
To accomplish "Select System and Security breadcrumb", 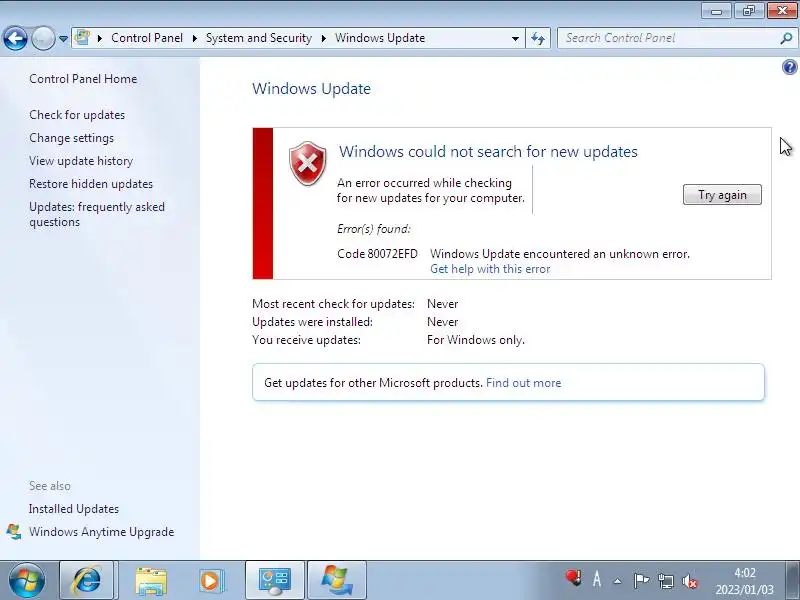I will 259,38.
